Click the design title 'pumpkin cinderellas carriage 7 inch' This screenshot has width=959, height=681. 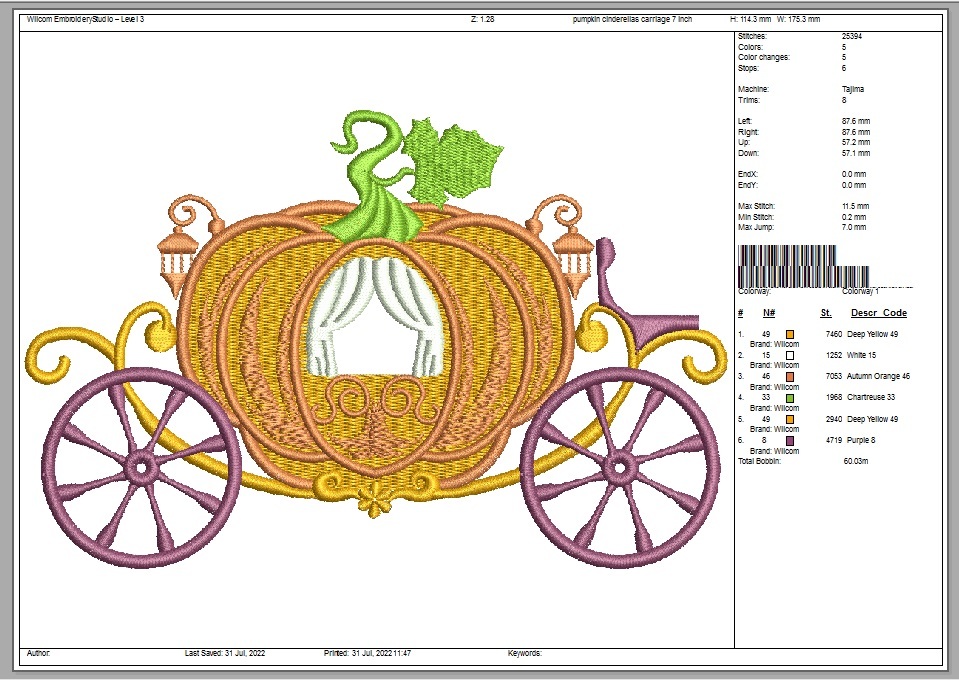click(632, 20)
